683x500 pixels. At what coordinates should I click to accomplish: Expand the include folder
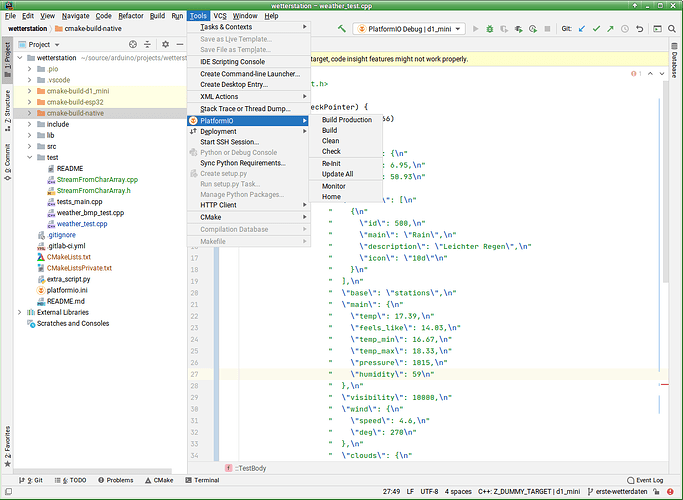point(29,124)
